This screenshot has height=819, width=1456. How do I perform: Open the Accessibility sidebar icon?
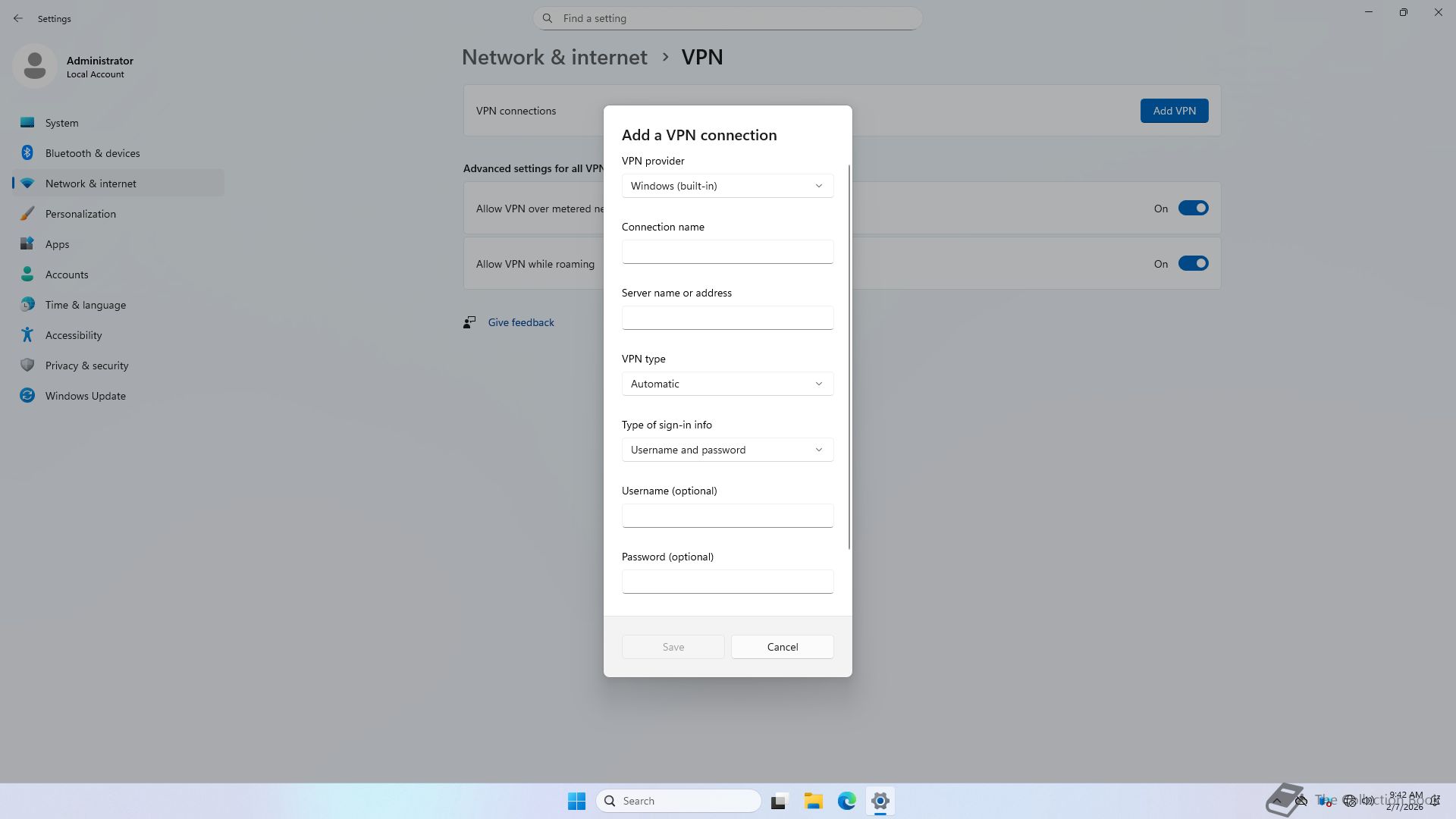[x=27, y=335]
